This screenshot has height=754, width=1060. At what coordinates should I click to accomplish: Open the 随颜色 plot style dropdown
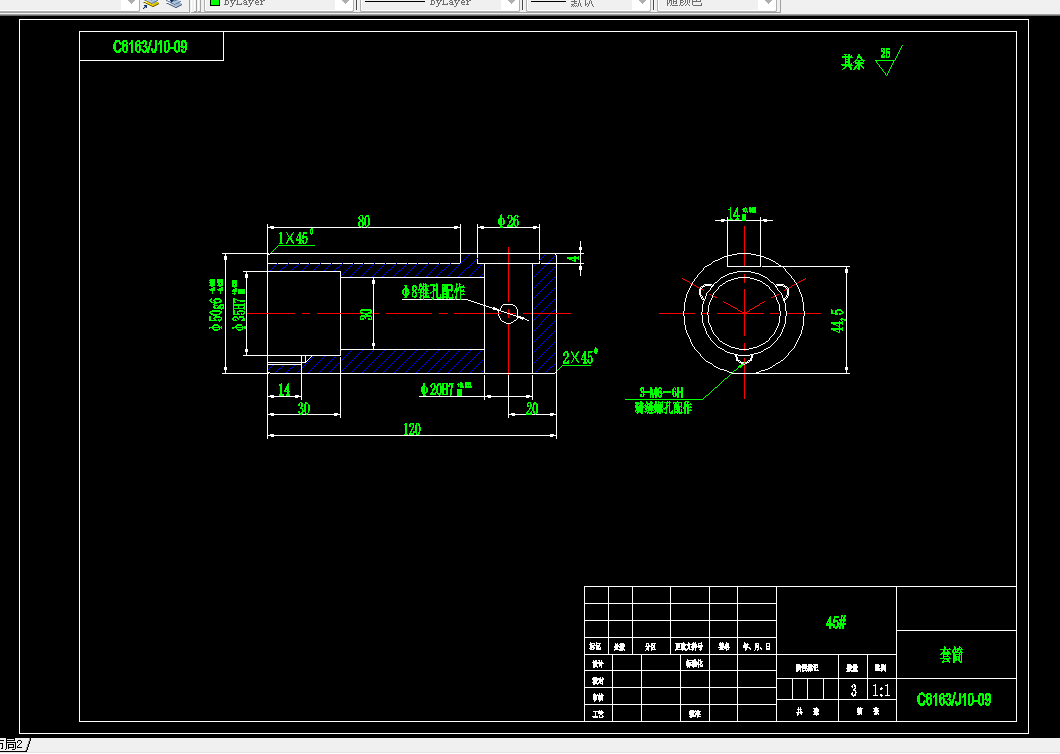(x=717, y=3)
